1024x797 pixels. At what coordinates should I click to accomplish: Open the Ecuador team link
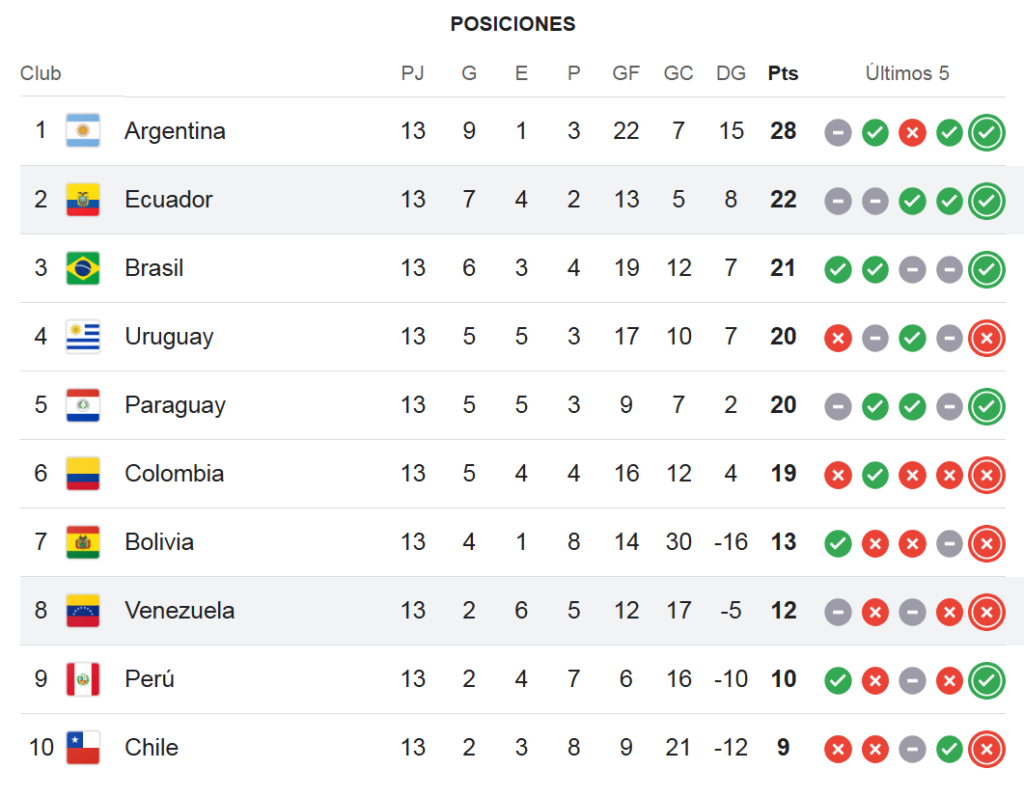coord(168,199)
